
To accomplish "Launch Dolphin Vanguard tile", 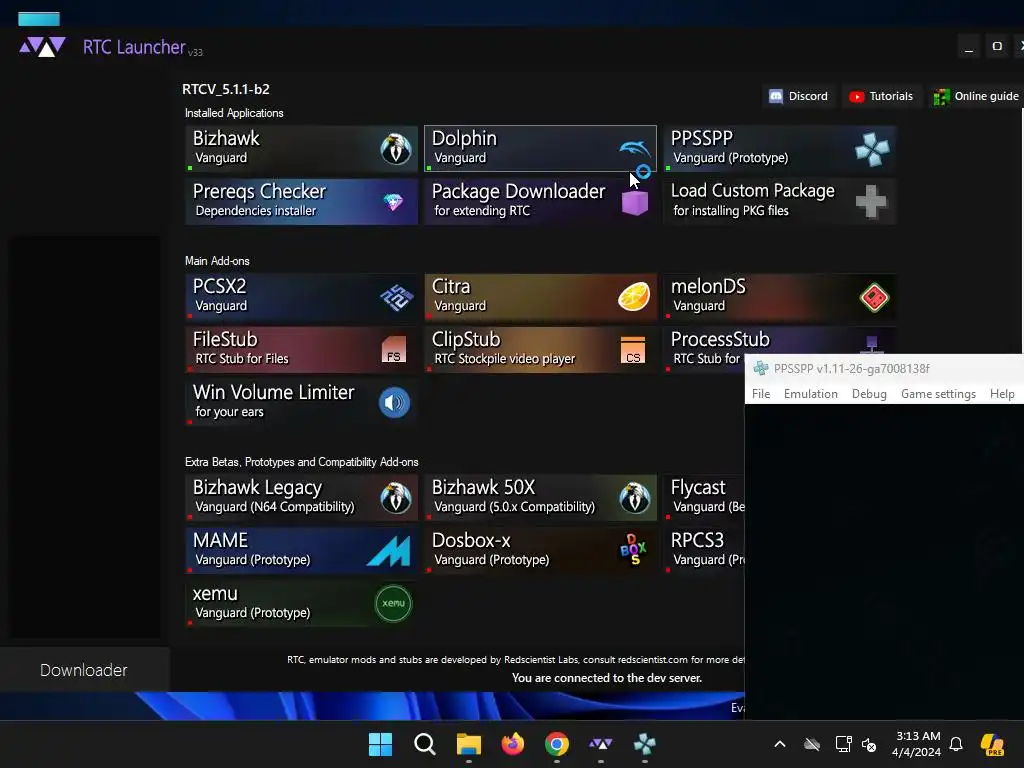I will tap(540, 148).
